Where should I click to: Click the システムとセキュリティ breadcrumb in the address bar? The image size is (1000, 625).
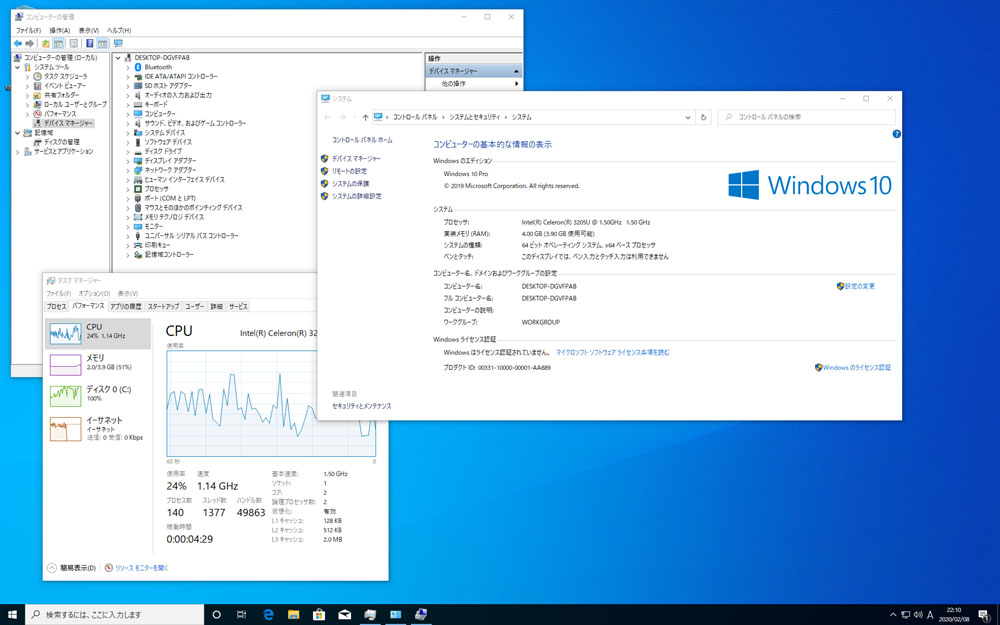474,117
